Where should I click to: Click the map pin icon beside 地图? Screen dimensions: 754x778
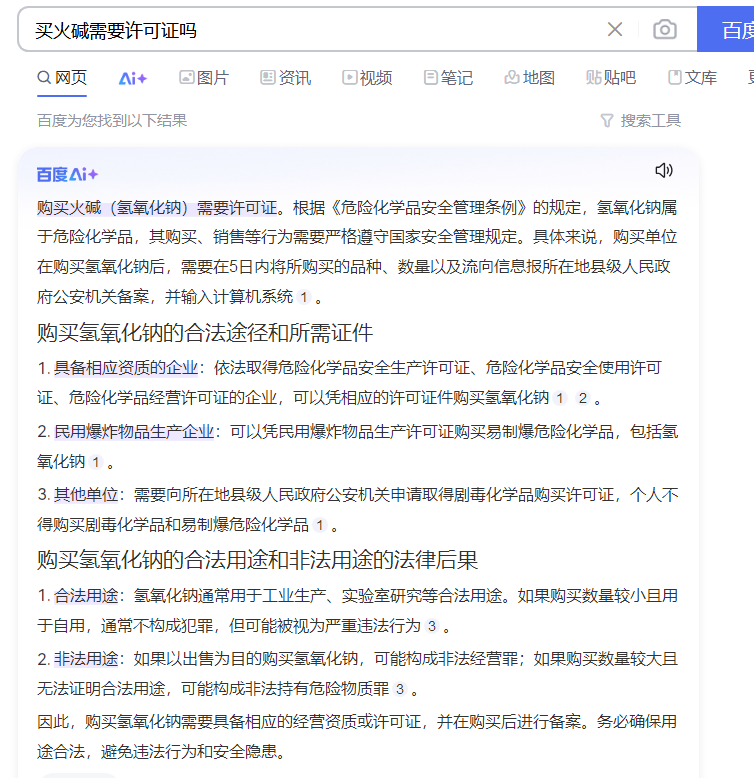(511, 77)
